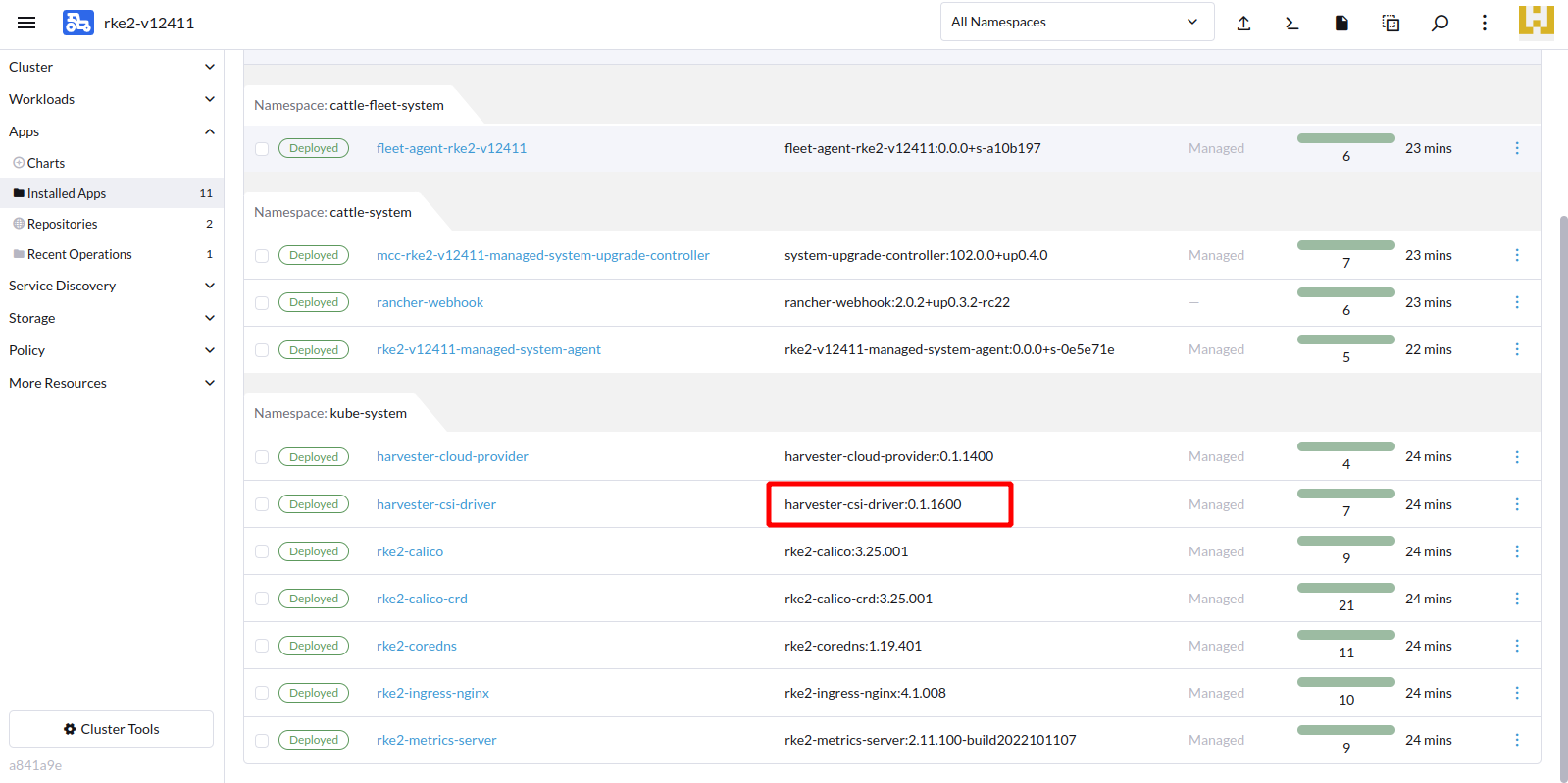Click the user avatar in header

(x=1537, y=21)
